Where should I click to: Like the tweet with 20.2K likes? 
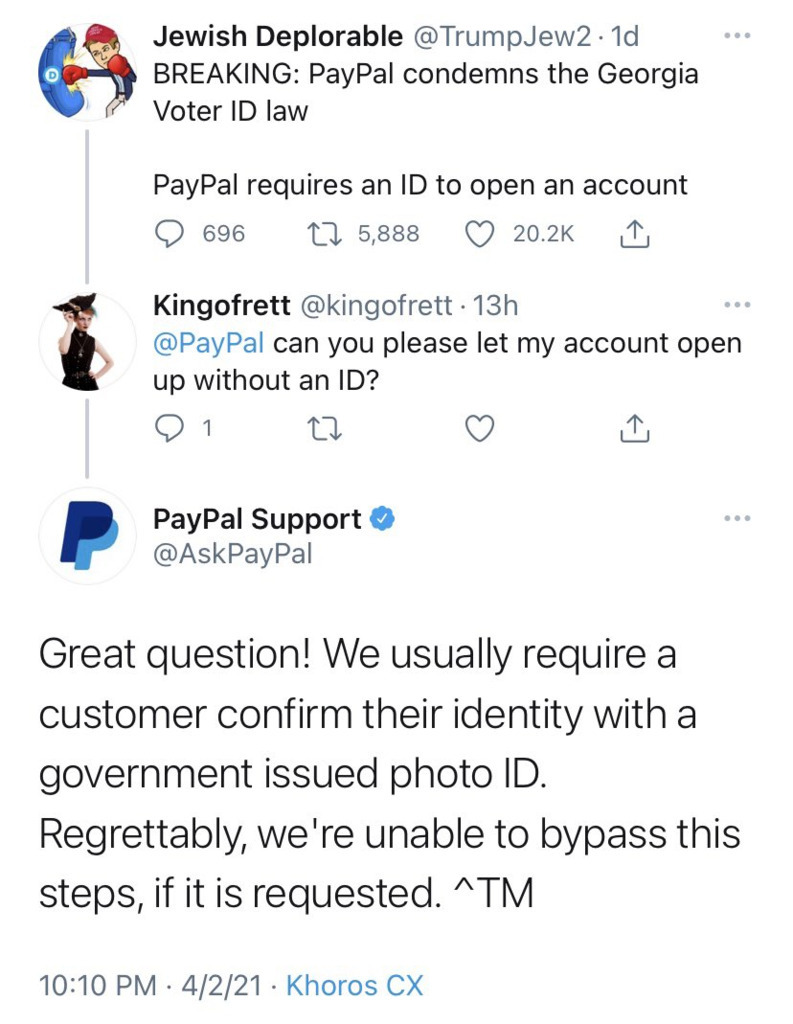pos(479,234)
